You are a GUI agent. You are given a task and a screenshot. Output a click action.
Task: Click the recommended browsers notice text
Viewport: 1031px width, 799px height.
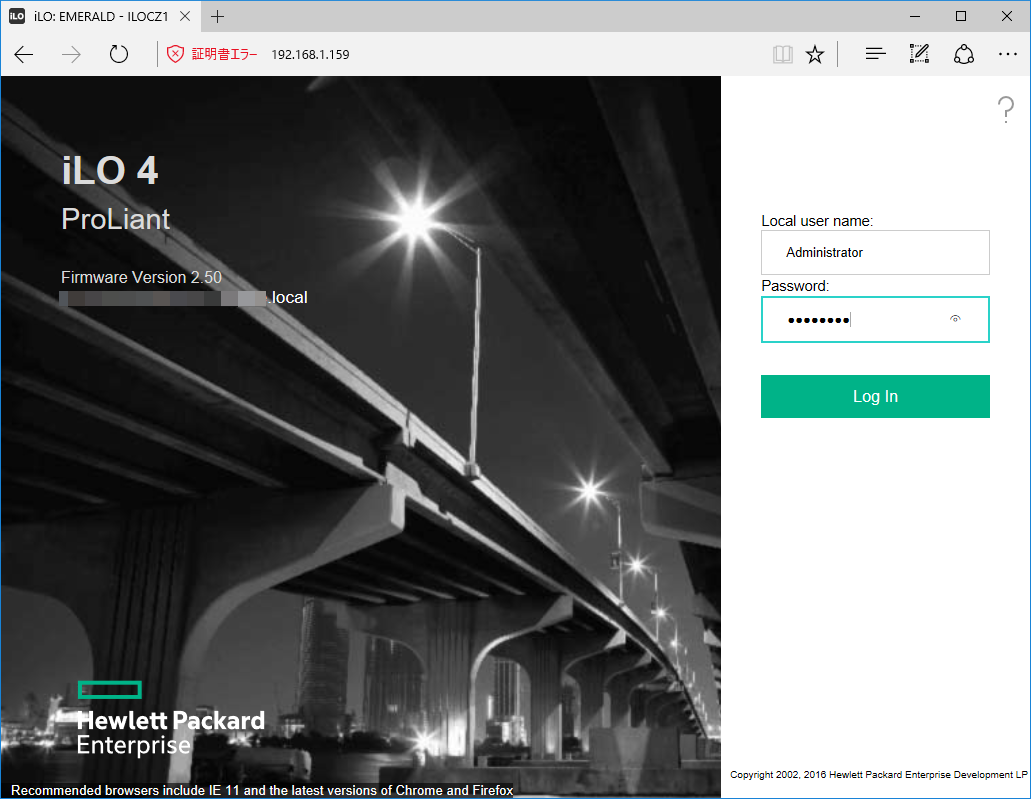click(262, 790)
